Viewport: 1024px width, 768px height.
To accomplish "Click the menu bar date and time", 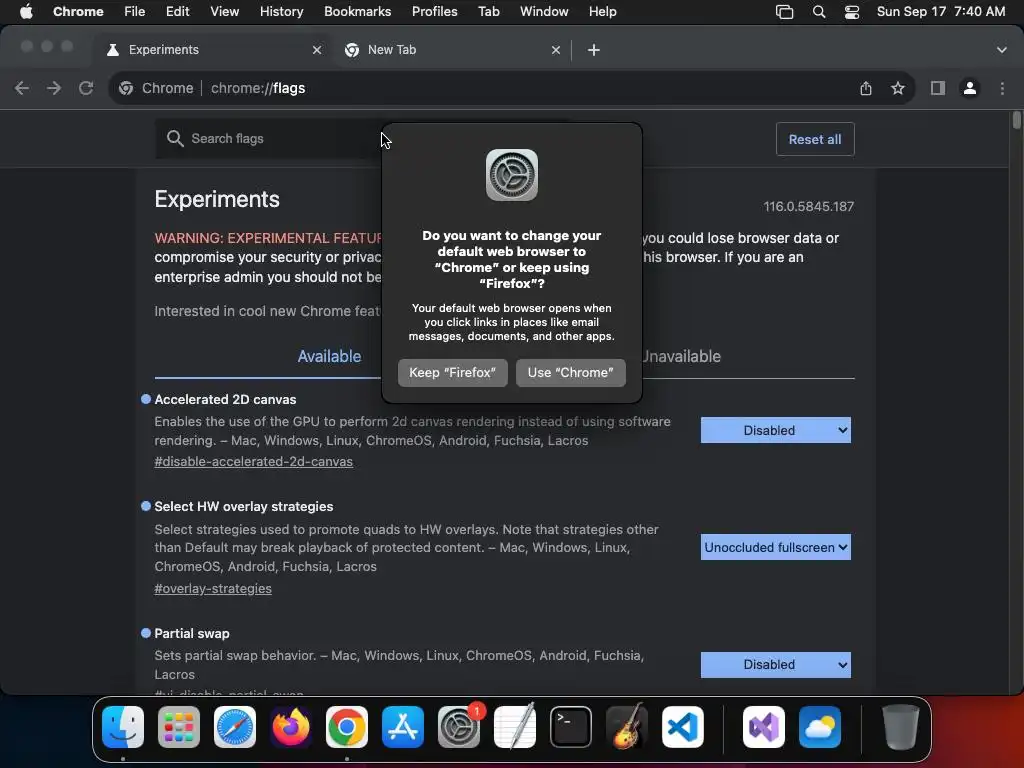I will coord(940,12).
